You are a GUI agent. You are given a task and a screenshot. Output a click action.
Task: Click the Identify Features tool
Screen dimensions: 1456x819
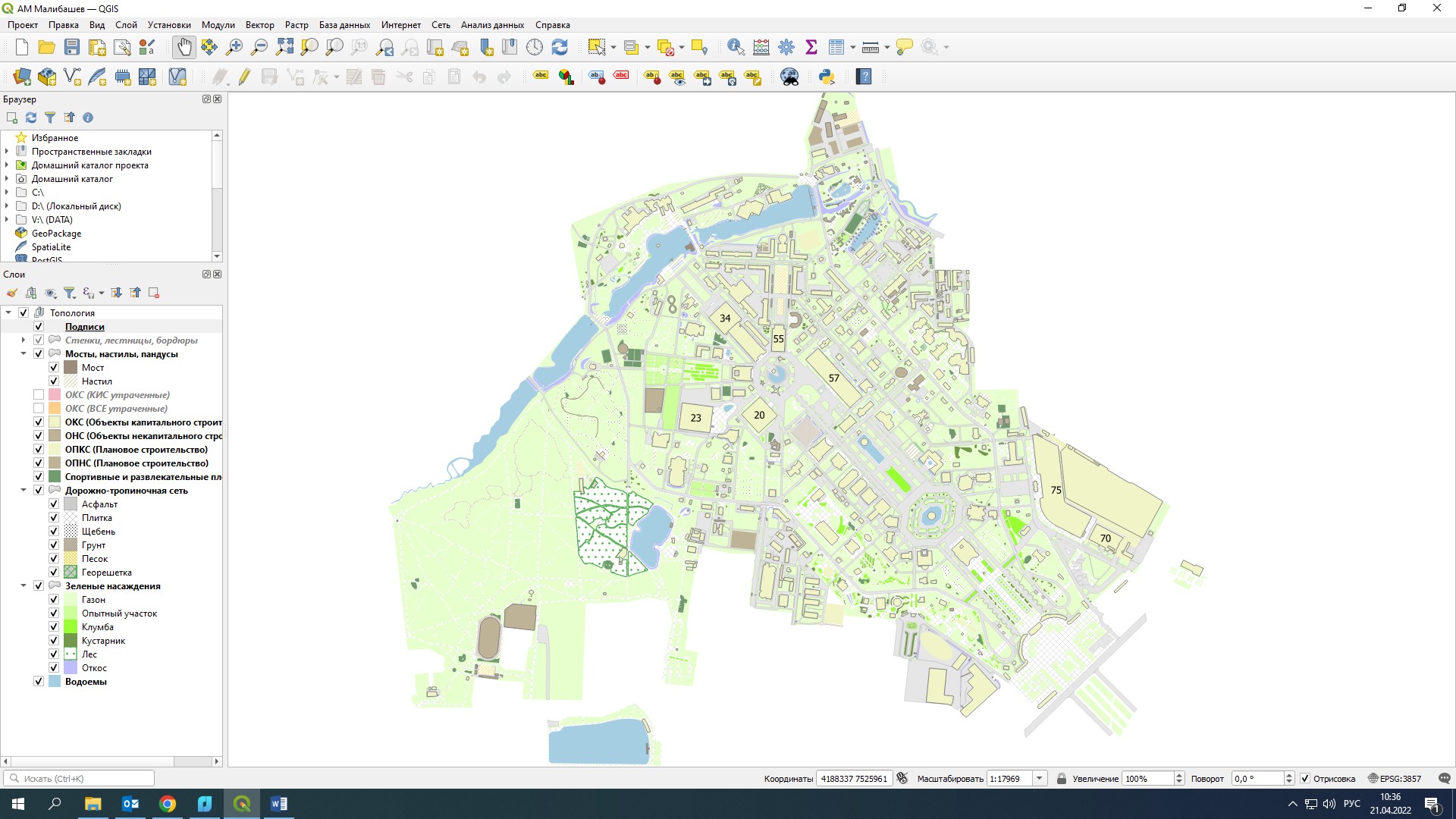(735, 47)
